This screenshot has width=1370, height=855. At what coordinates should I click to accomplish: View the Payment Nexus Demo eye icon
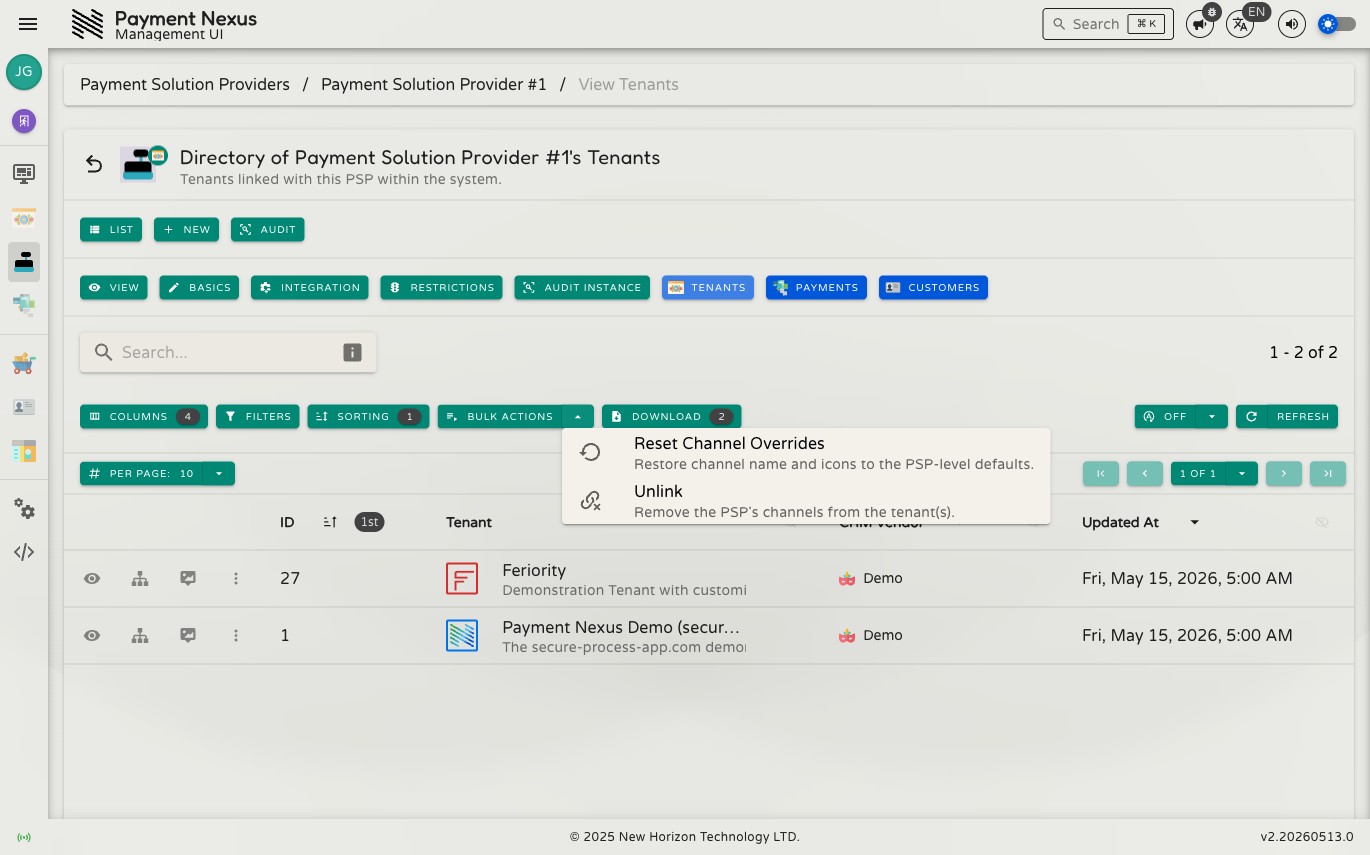click(x=92, y=635)
